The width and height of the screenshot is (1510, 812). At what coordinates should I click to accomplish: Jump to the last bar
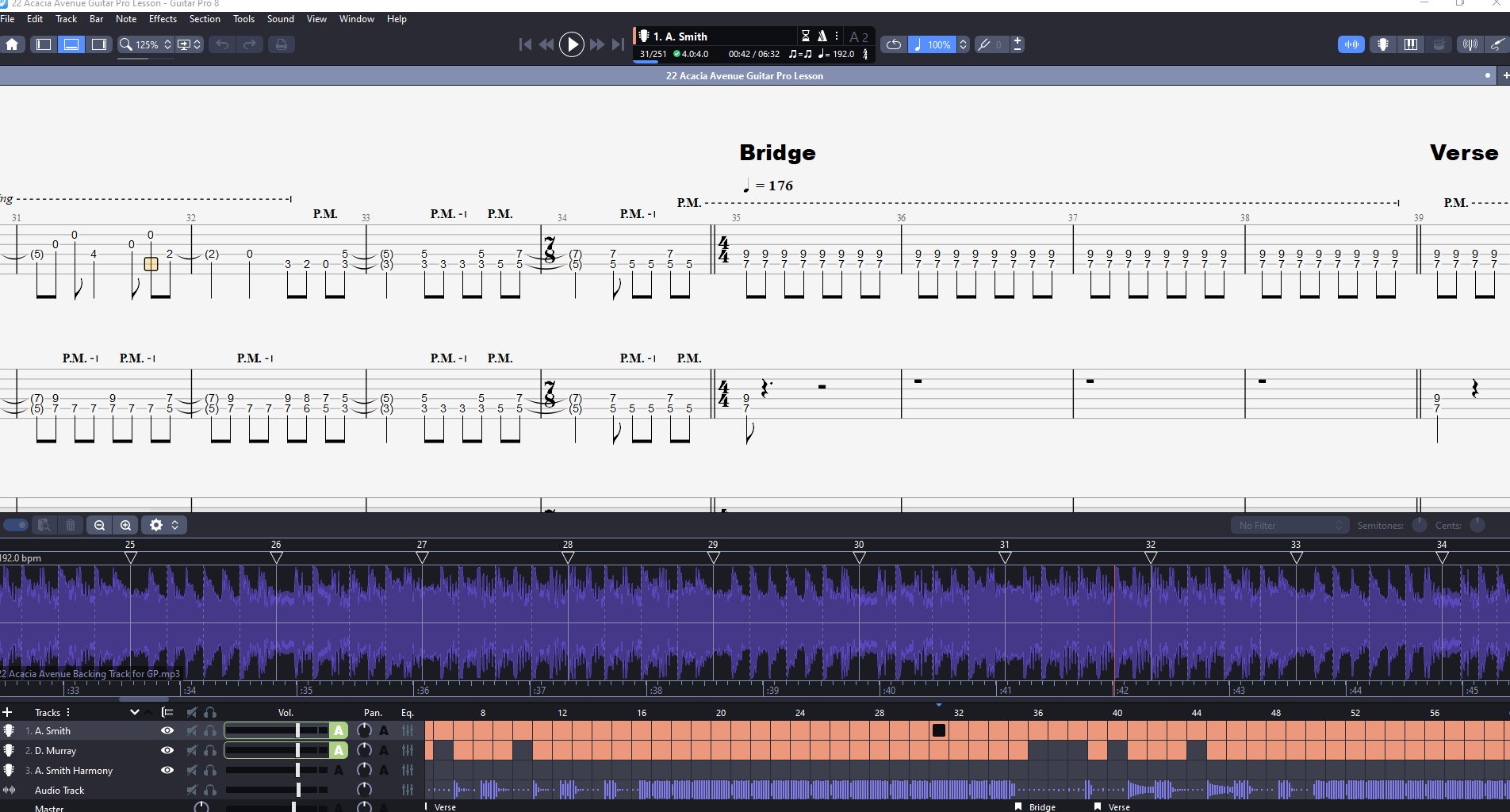point(618,44)
